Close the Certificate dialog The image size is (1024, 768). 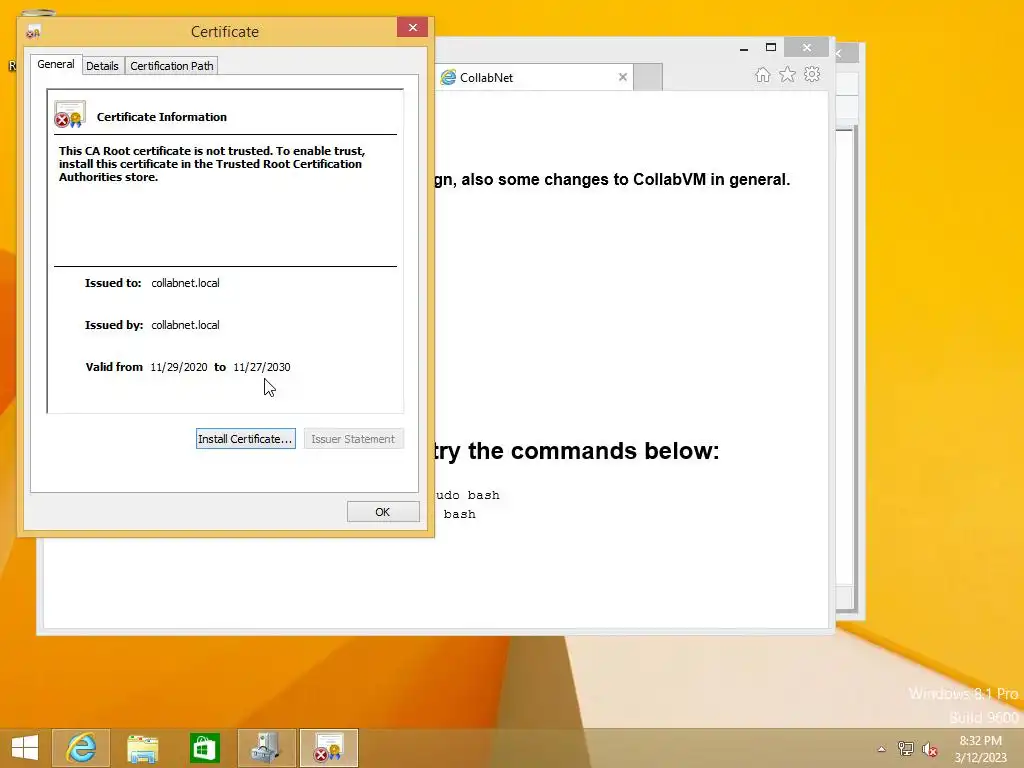pos(412,27)
